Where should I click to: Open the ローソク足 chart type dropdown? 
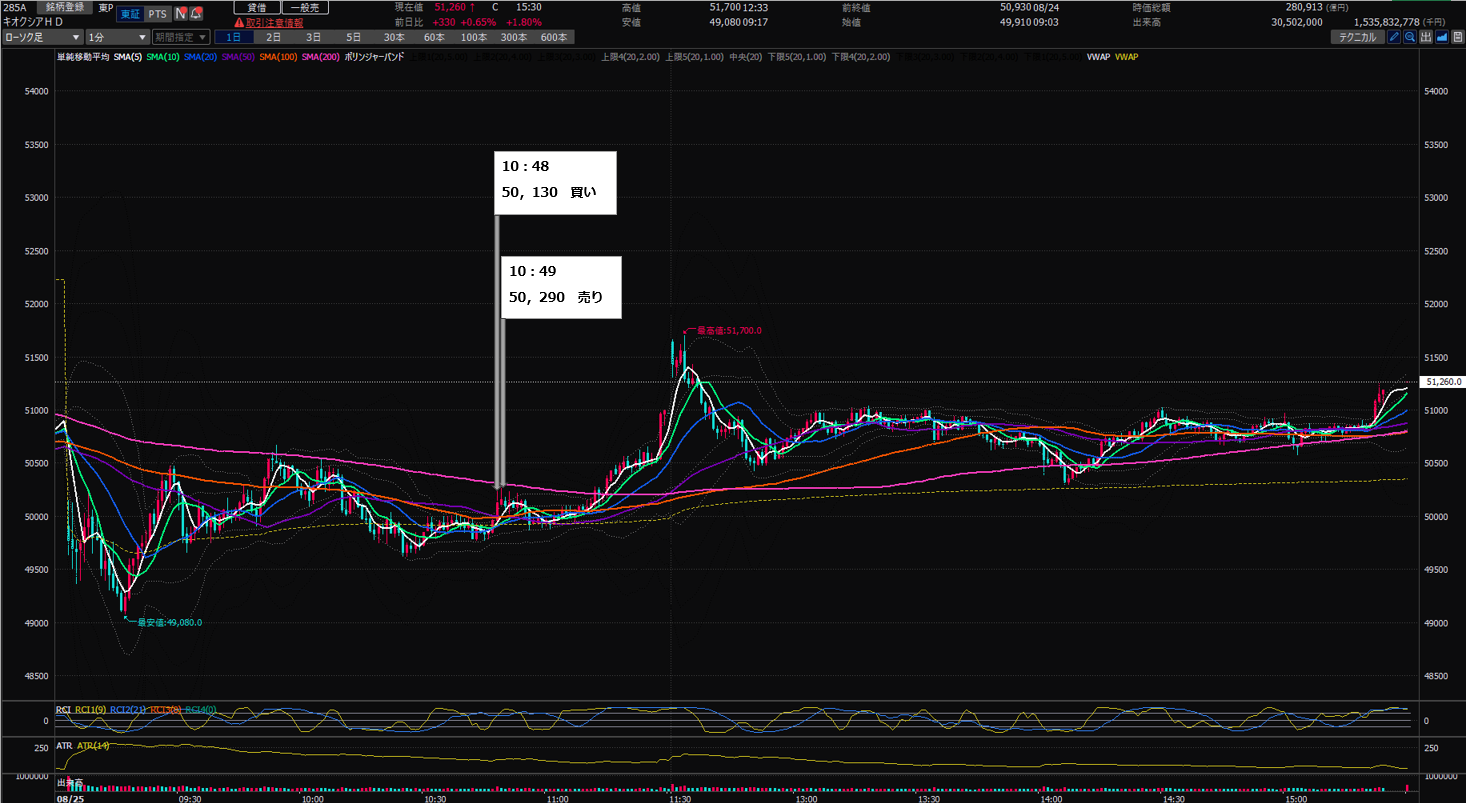pyautogui.click(x=42, y=37)
